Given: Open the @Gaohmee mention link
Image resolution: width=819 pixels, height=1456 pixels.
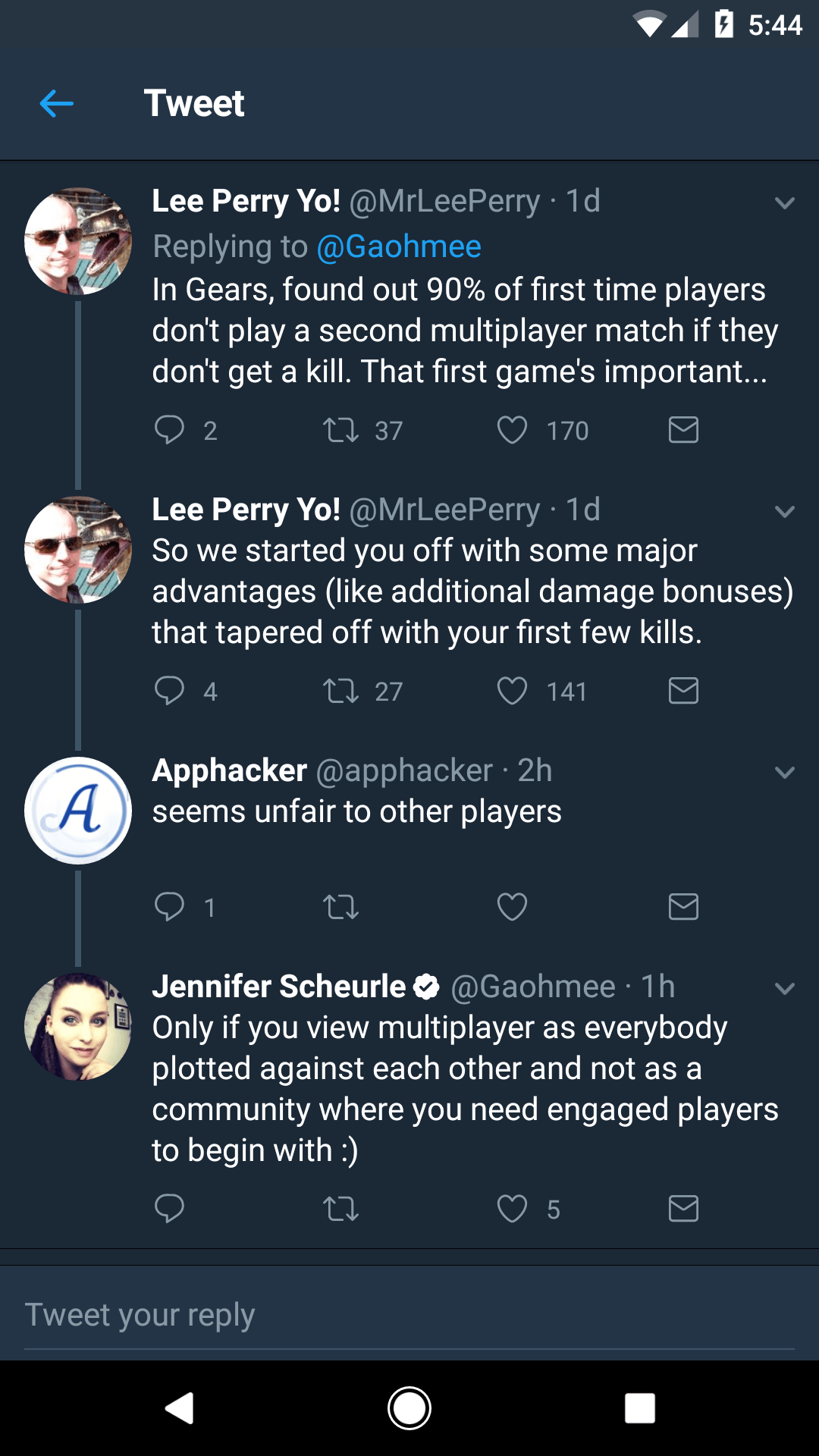Looking at the screenshot, I should [x=399, y=246].
